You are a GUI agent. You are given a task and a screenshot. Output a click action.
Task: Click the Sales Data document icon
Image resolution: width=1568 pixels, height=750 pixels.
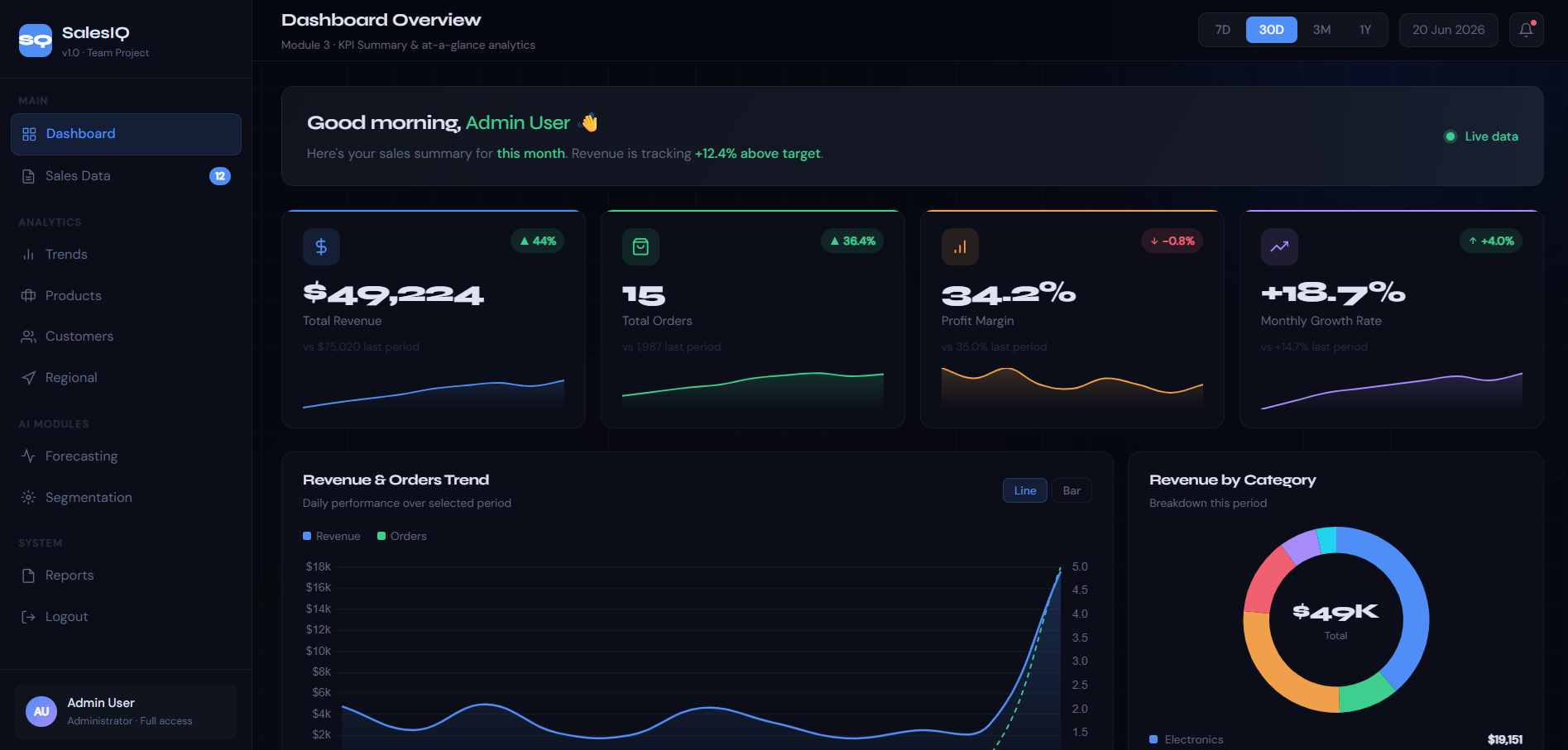(x=28, y=176)
